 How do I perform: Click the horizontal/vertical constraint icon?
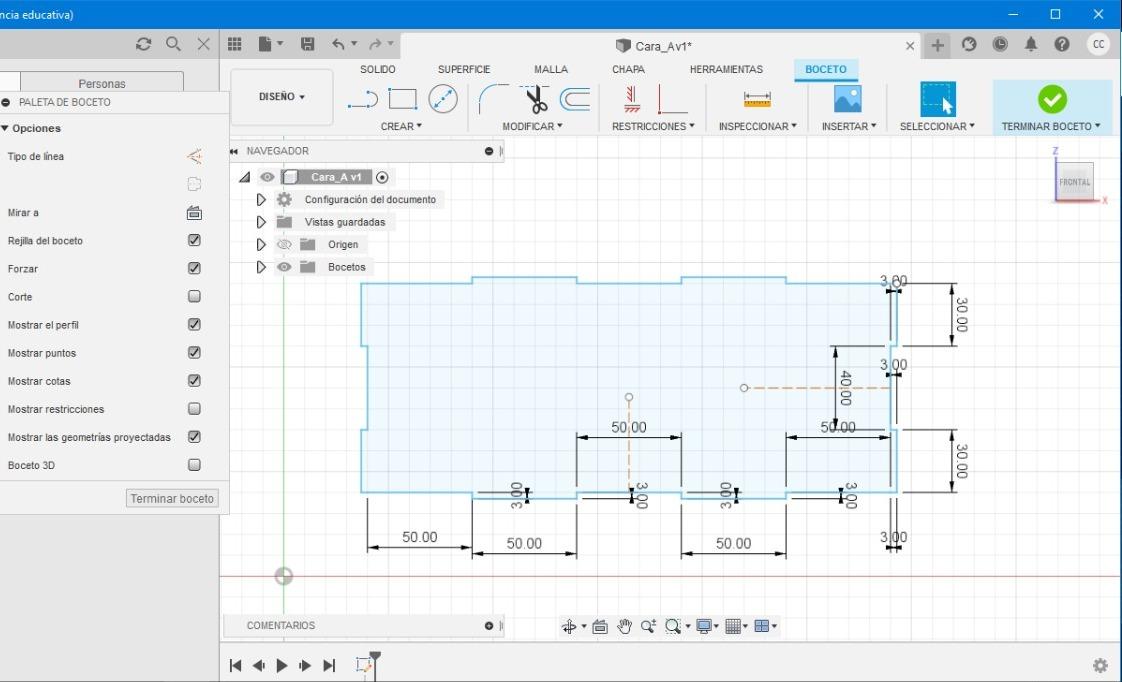click(x=632, y=99)
